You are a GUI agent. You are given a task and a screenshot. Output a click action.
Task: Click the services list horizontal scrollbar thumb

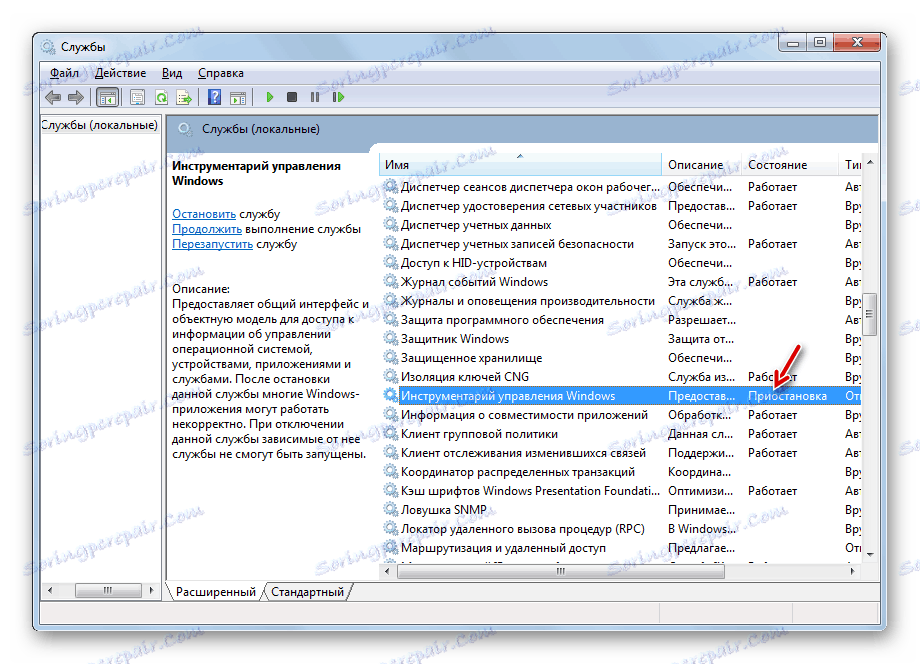point(560,571)
